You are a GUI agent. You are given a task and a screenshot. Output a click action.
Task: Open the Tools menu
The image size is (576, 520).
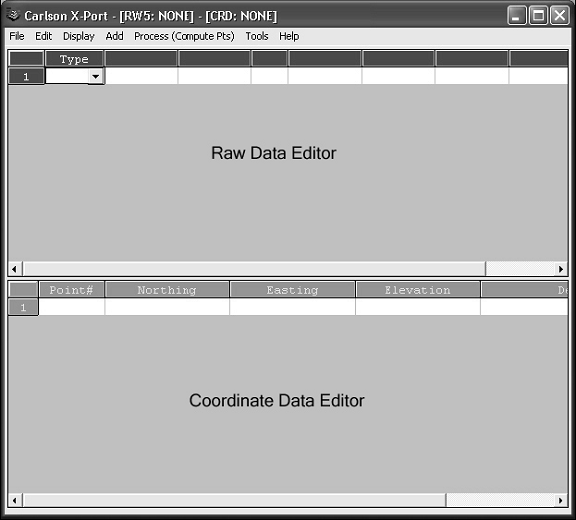pyautogui.click(x=257, y=36)
